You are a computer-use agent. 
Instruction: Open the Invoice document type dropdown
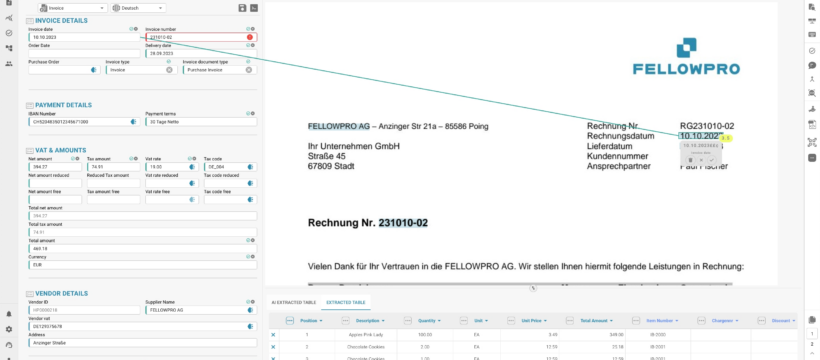pyautogui.click(x=219, y=70)
